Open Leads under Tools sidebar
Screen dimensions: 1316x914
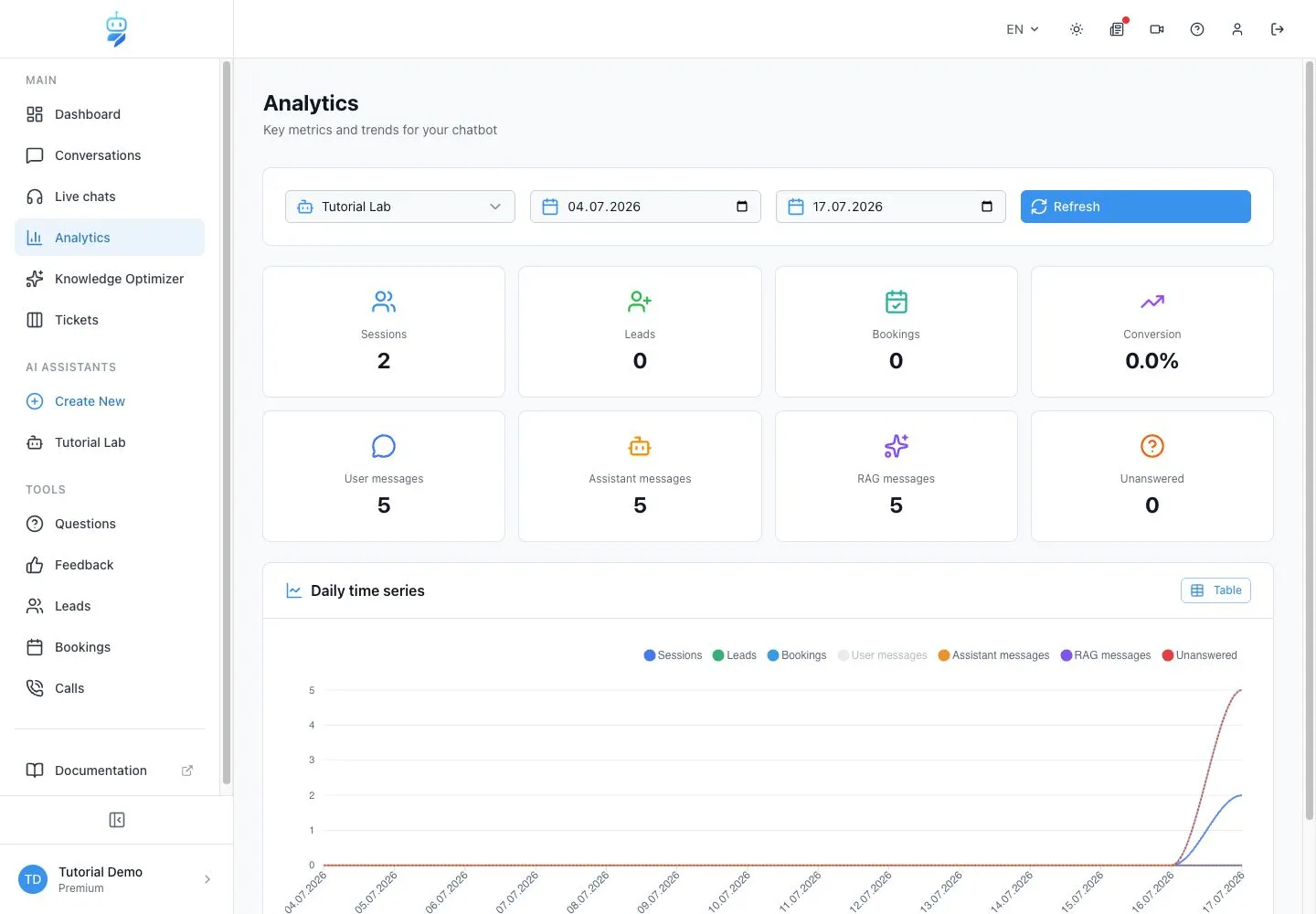coord(110,606)
